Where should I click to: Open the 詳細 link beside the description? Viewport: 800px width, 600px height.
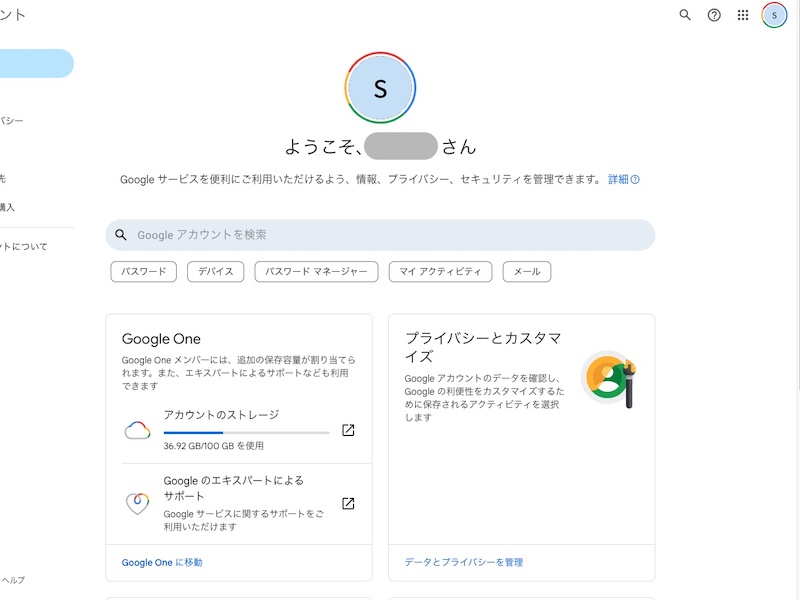click(x=619, y=179)
